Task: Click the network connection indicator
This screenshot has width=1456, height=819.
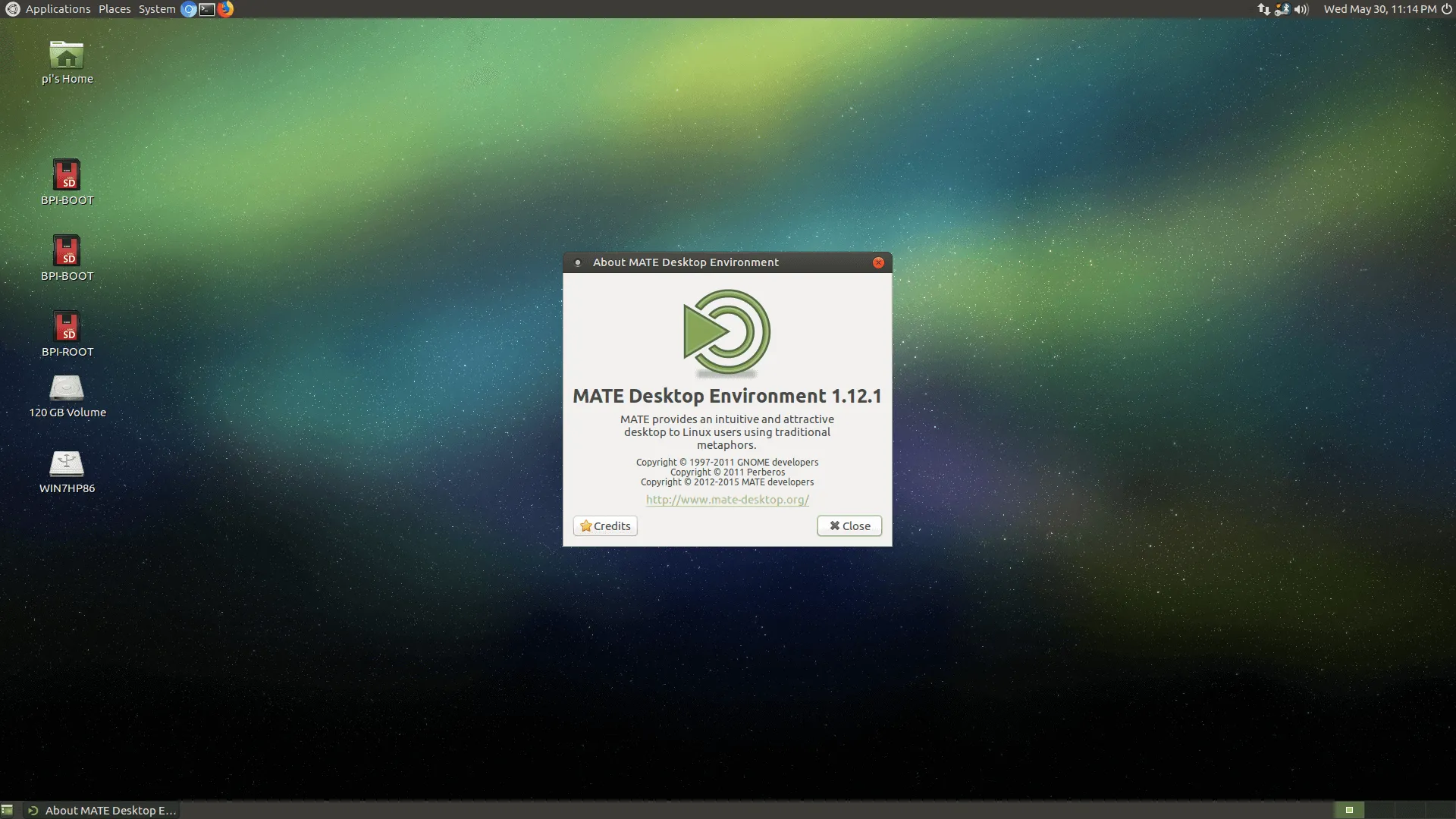Action: coord(1263,9)
